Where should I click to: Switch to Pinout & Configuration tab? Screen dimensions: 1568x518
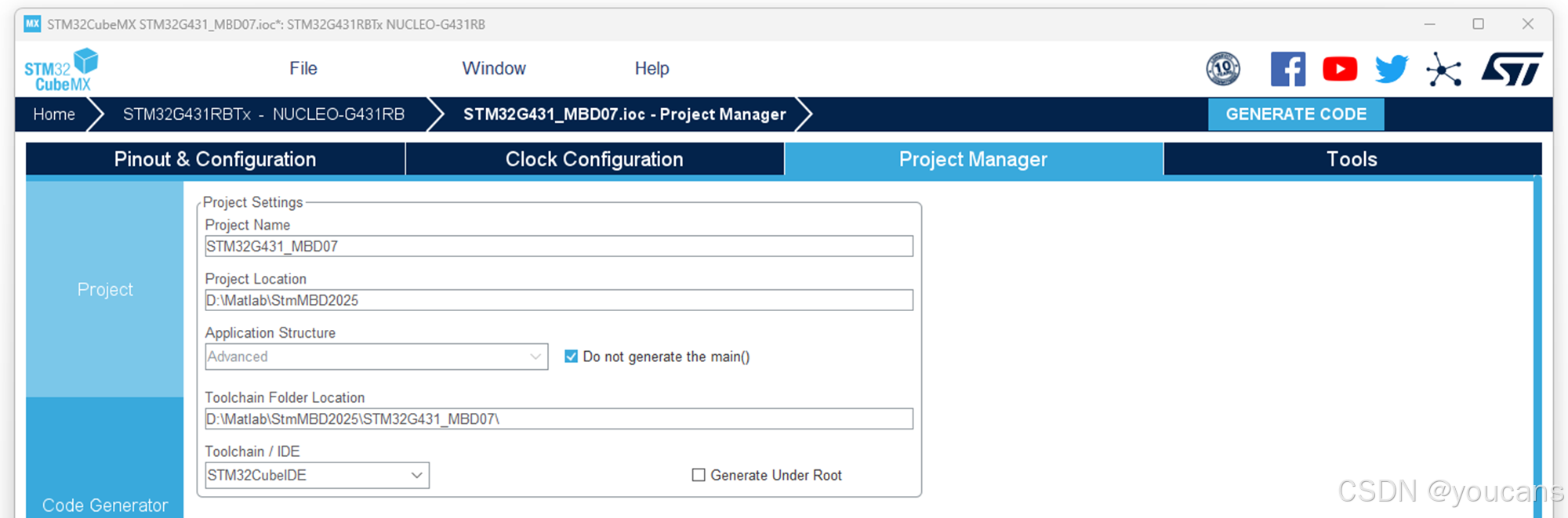tap(216, 159)
